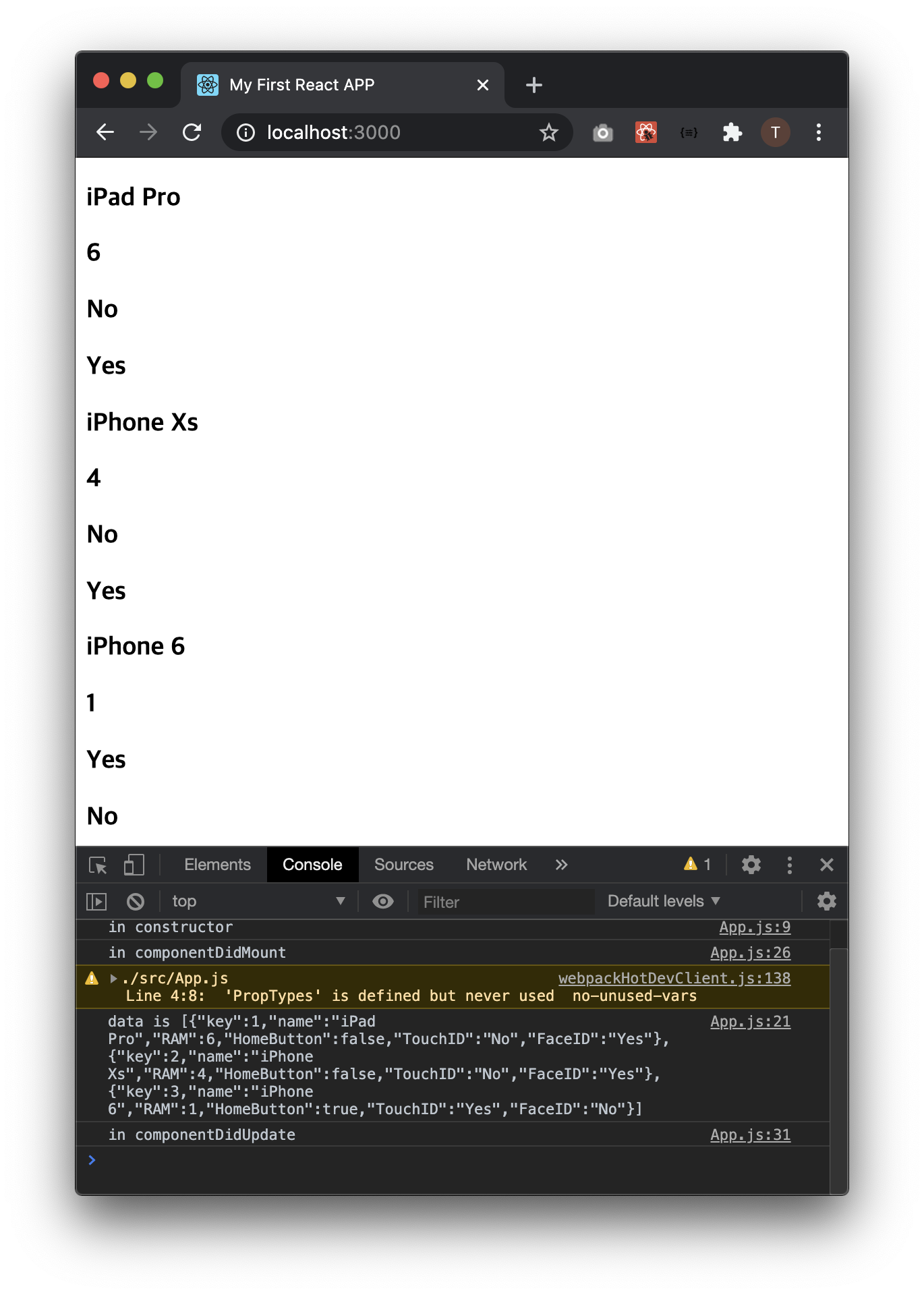Show more DevTools tabs chevron
Screen dimensions: 924x1295
tap(562, 865)
